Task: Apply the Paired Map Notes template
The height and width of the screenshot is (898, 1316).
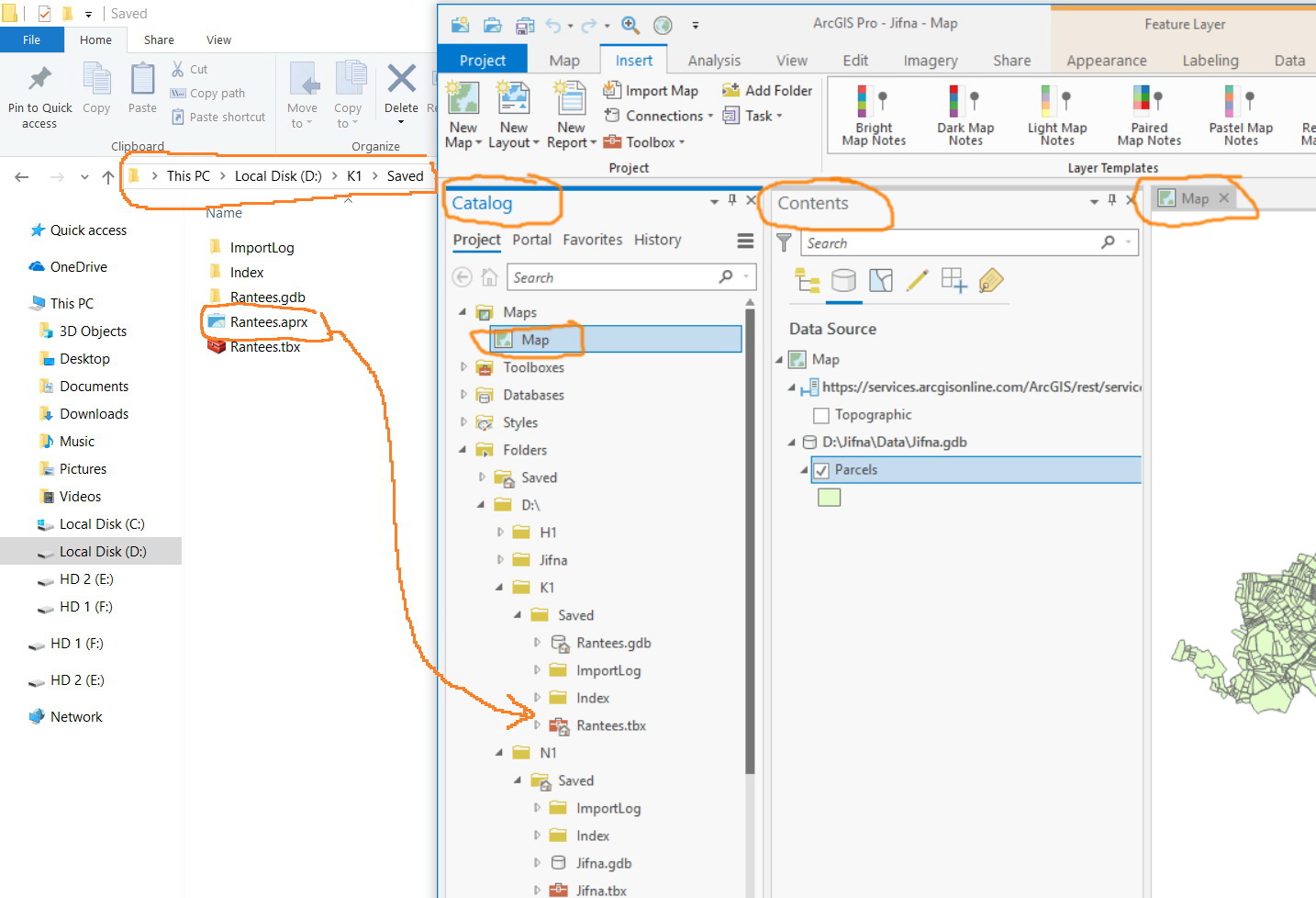Action: coord(1149,115)
